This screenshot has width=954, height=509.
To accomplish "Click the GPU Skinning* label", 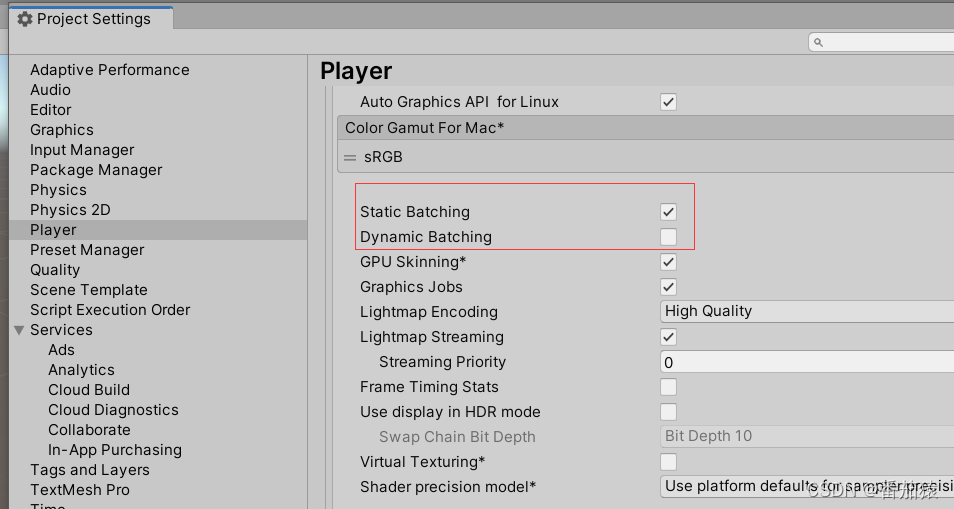I will click(x=413, y=262).
